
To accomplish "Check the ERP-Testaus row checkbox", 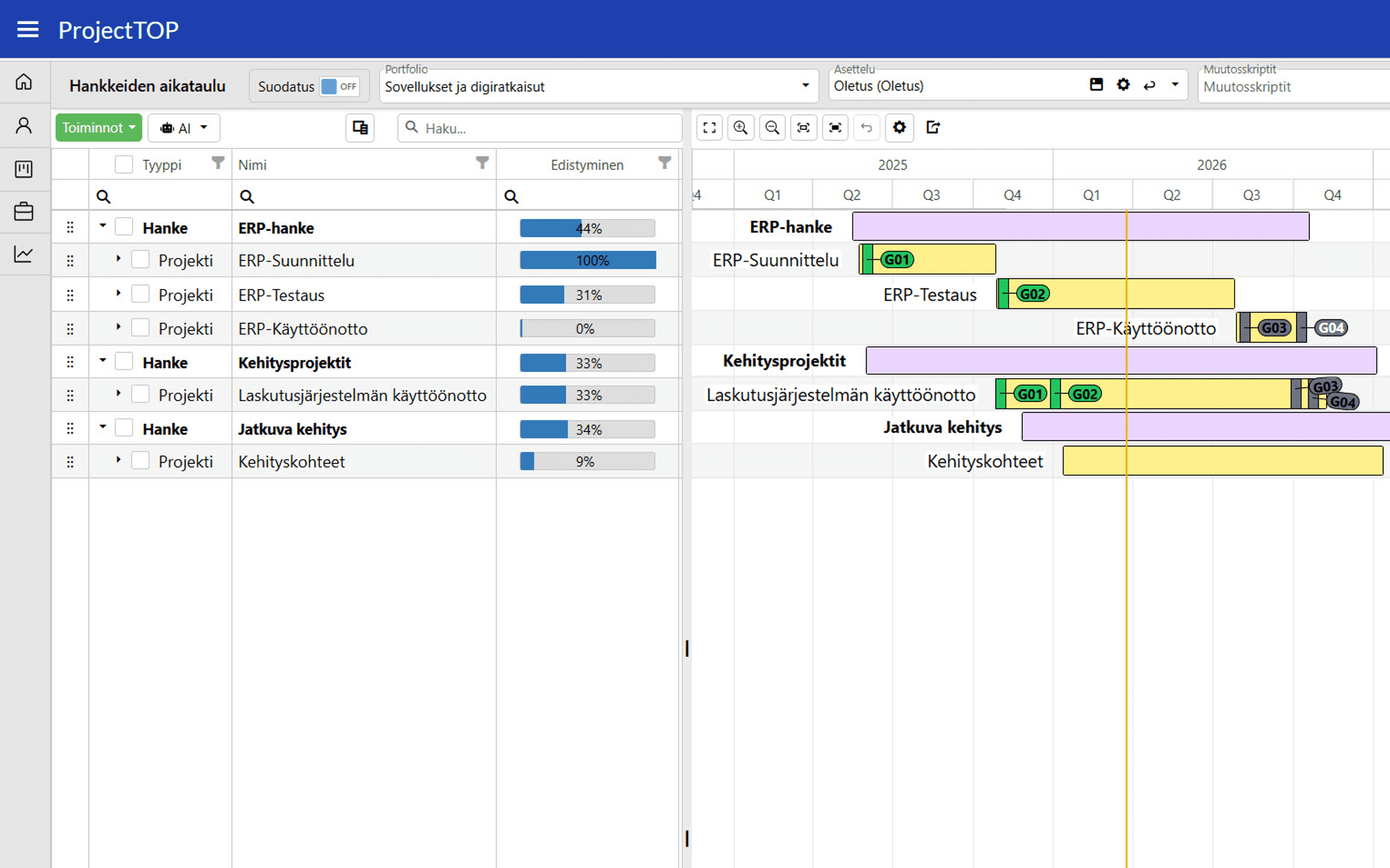I will [x=140, y=294].
